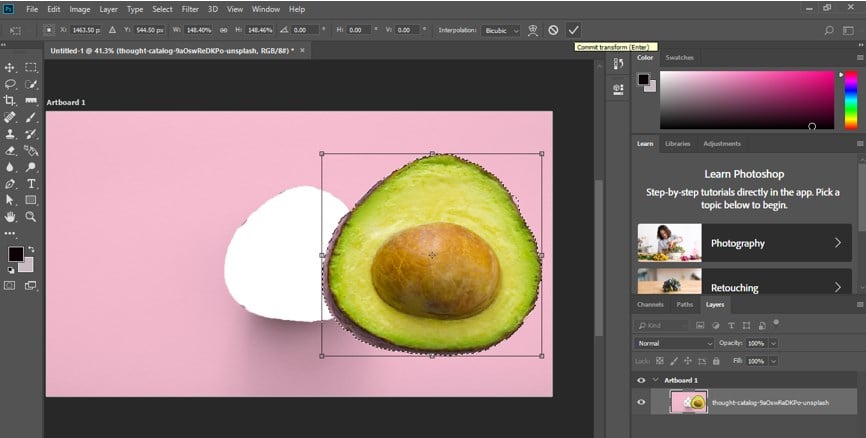Click the Color panel foreground swatch
866x438 pixels.
[643, 79]
